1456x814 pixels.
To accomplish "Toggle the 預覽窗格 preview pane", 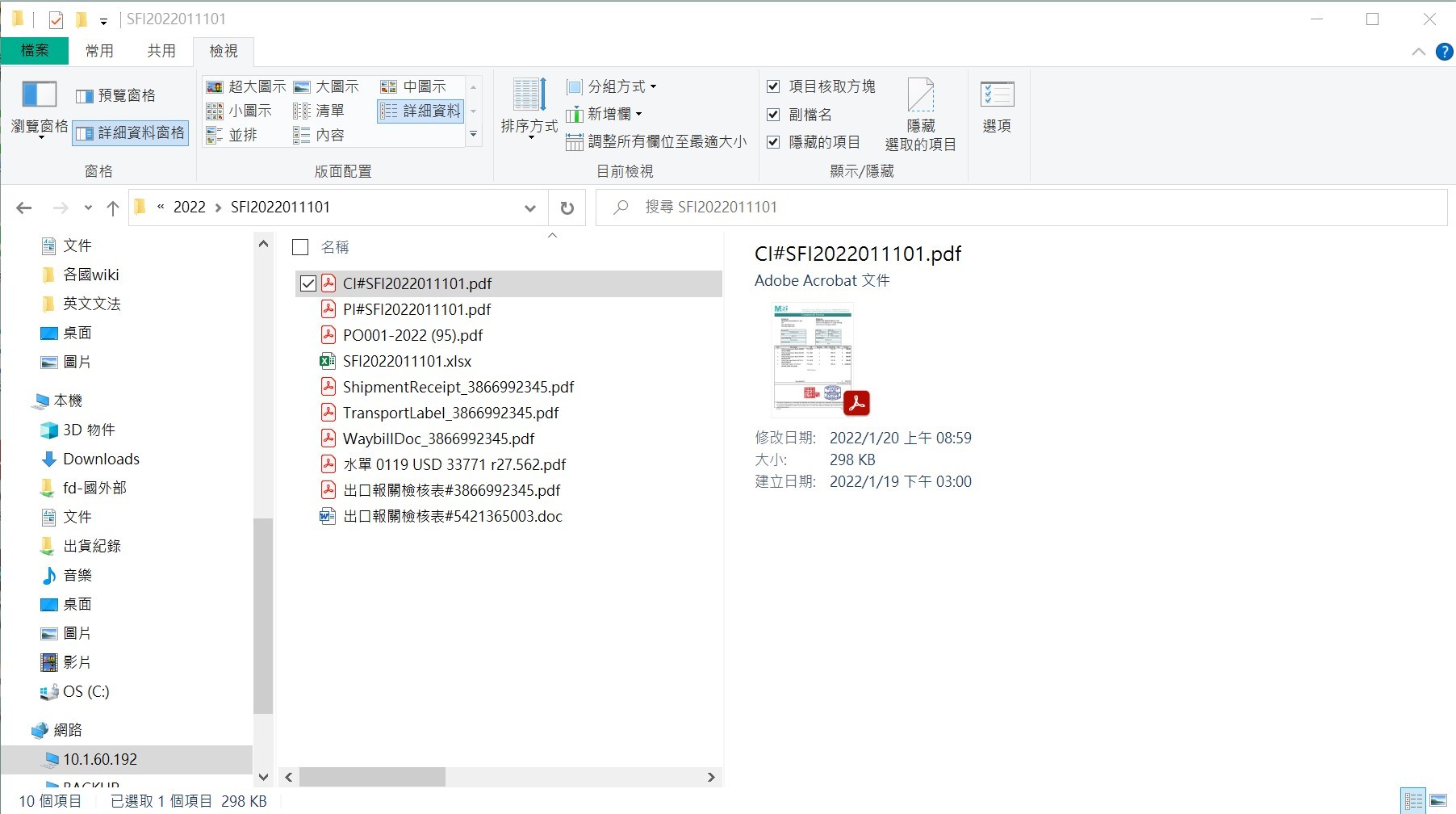I will pyautogui.click(x=115, y=95).
